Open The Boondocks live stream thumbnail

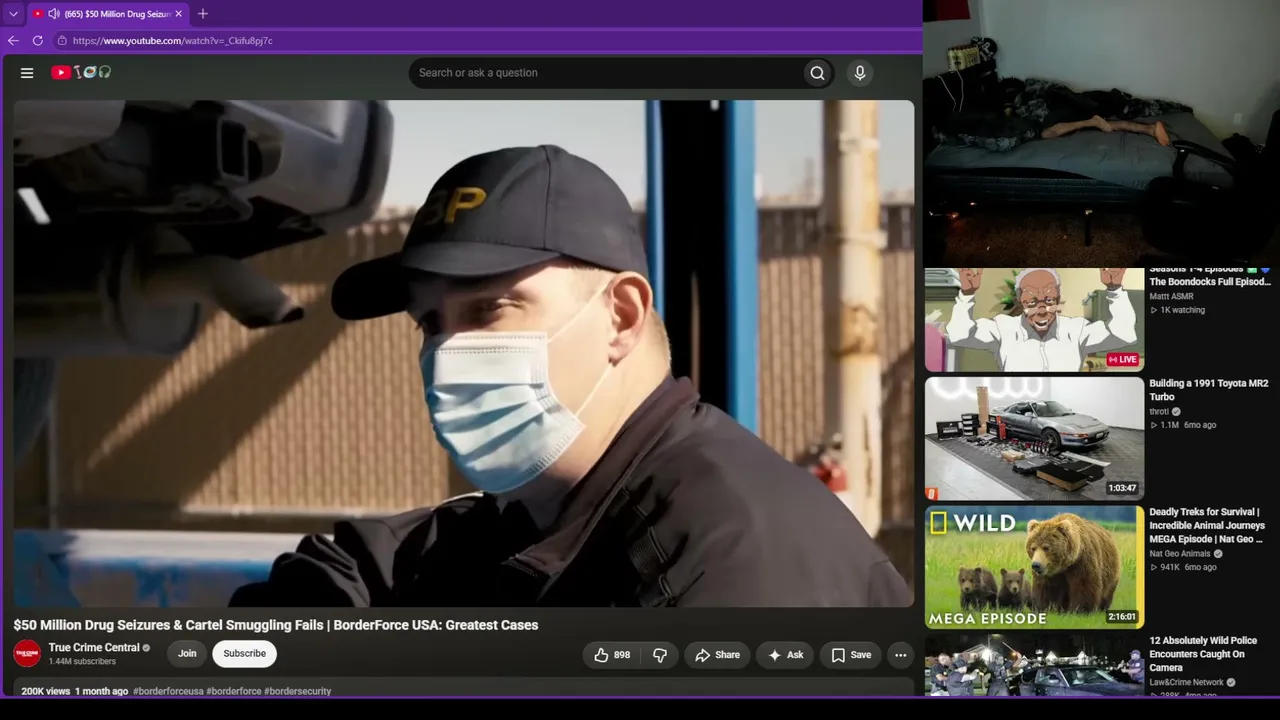point(1034,320)
